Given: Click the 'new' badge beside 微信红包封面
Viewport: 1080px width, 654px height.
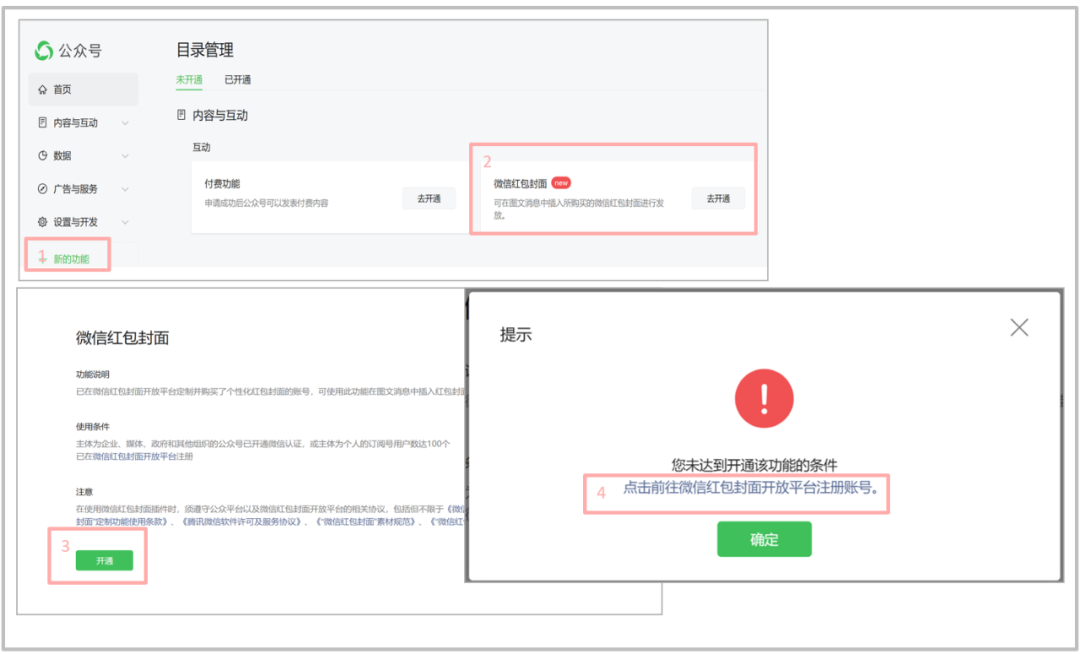Looking at the screenshot, I should 561,183.
